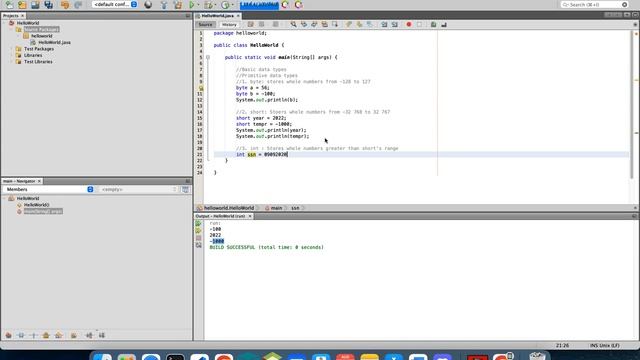This screenshot has width=640, height=360.
Task: Collapse main method code fold
Action: coord(208,58)
